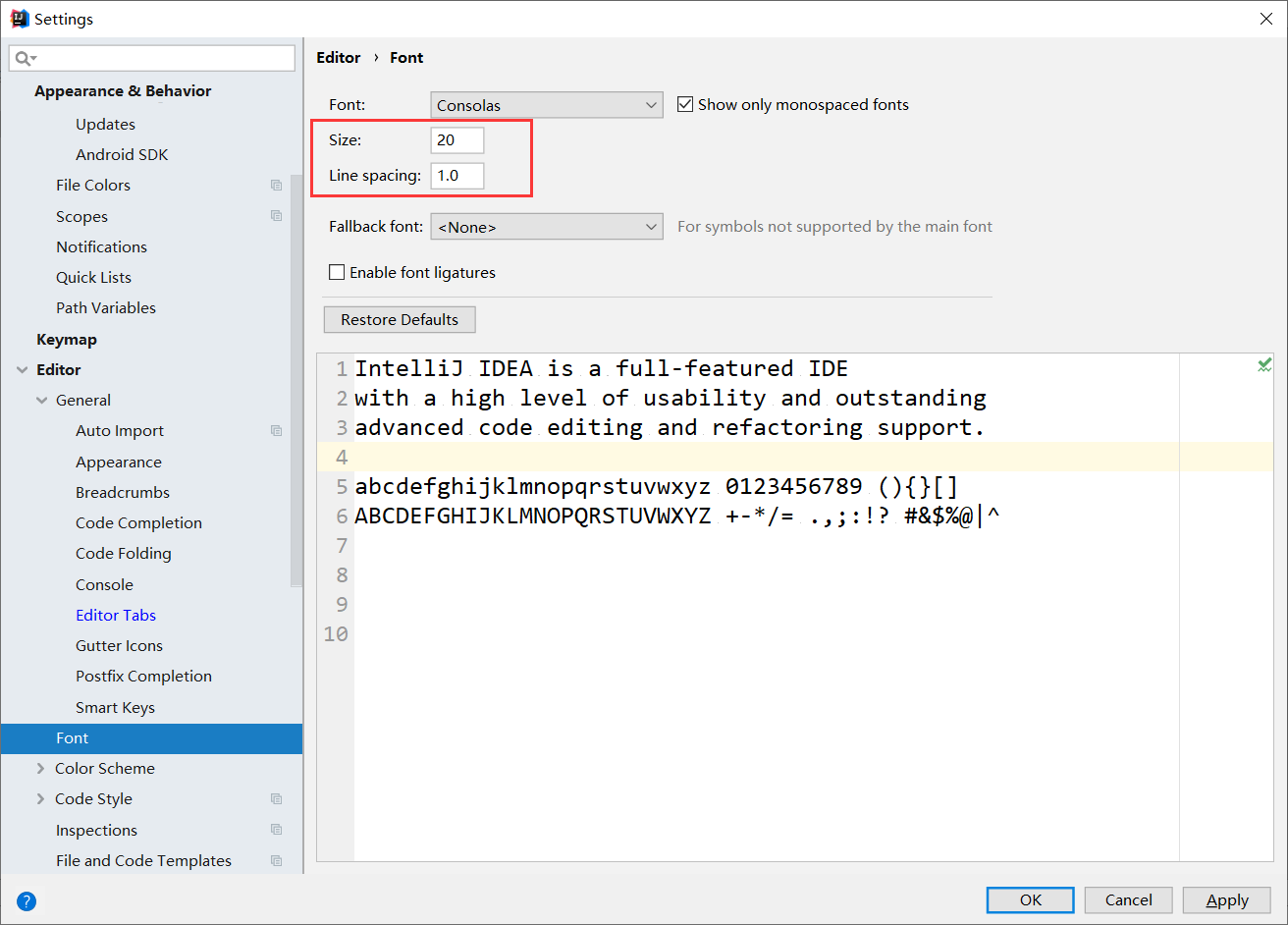Toggle Show only monospaced fonts checkbox
The image size is (1288, 925).
pos(685,104)
